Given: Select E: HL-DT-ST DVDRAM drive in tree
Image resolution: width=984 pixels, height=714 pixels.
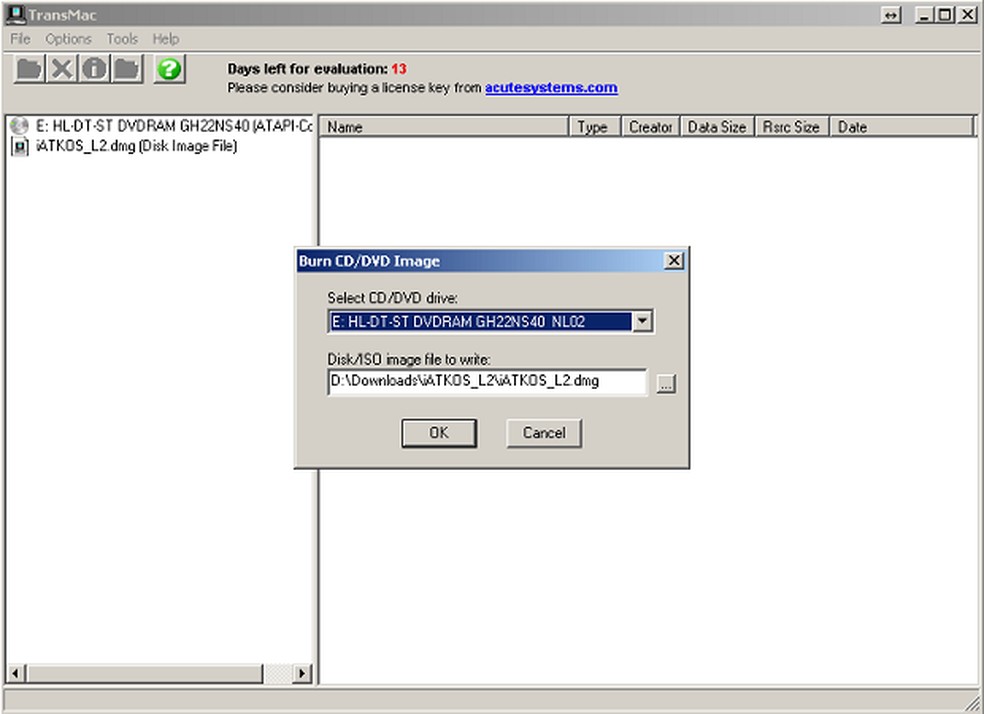Looking at the screenshot, I should click(174, 126).
